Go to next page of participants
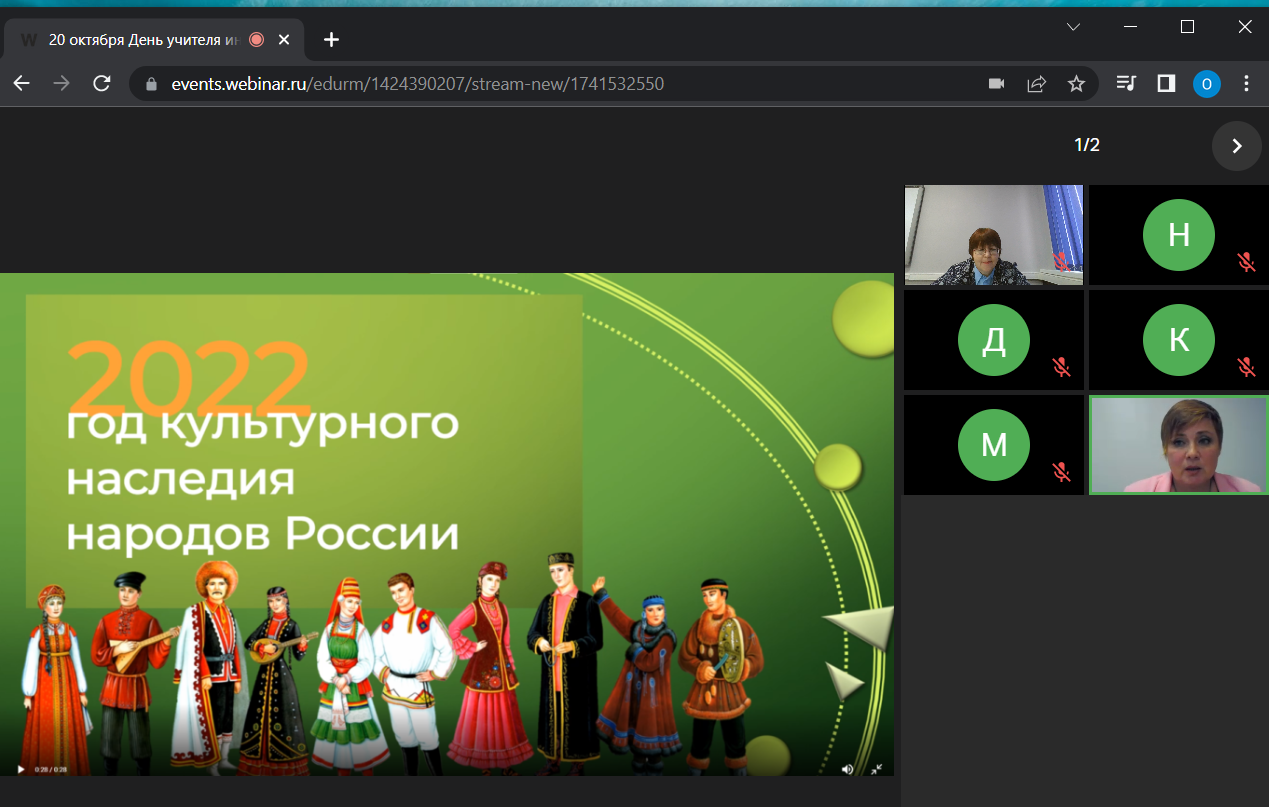Screen dimensions: 1269x807 pyautogui.click(x=1237, y=146)
